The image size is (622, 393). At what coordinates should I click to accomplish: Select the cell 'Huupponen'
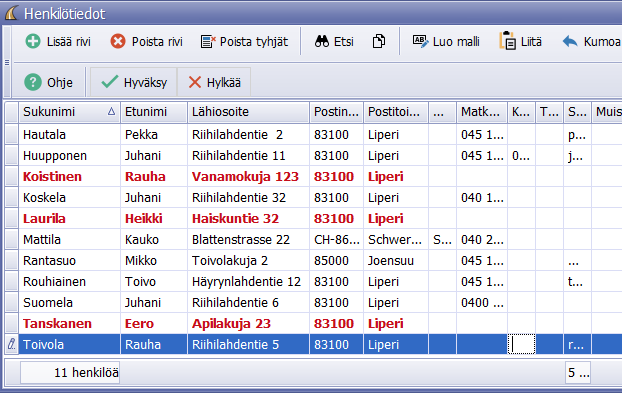click(x=69, y=155)
